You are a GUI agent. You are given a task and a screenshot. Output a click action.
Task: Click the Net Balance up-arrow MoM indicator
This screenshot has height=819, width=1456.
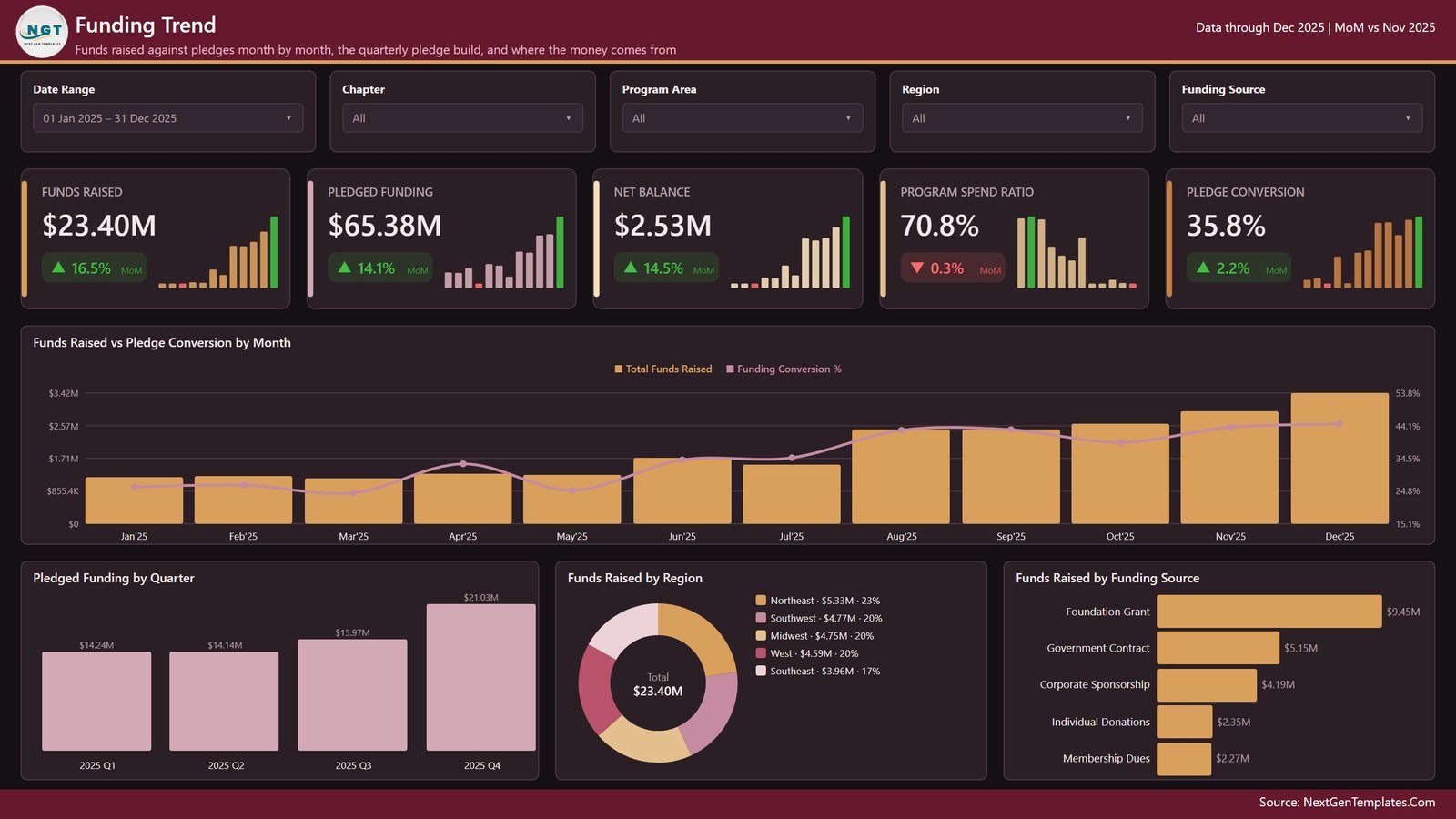pos(631,268)
